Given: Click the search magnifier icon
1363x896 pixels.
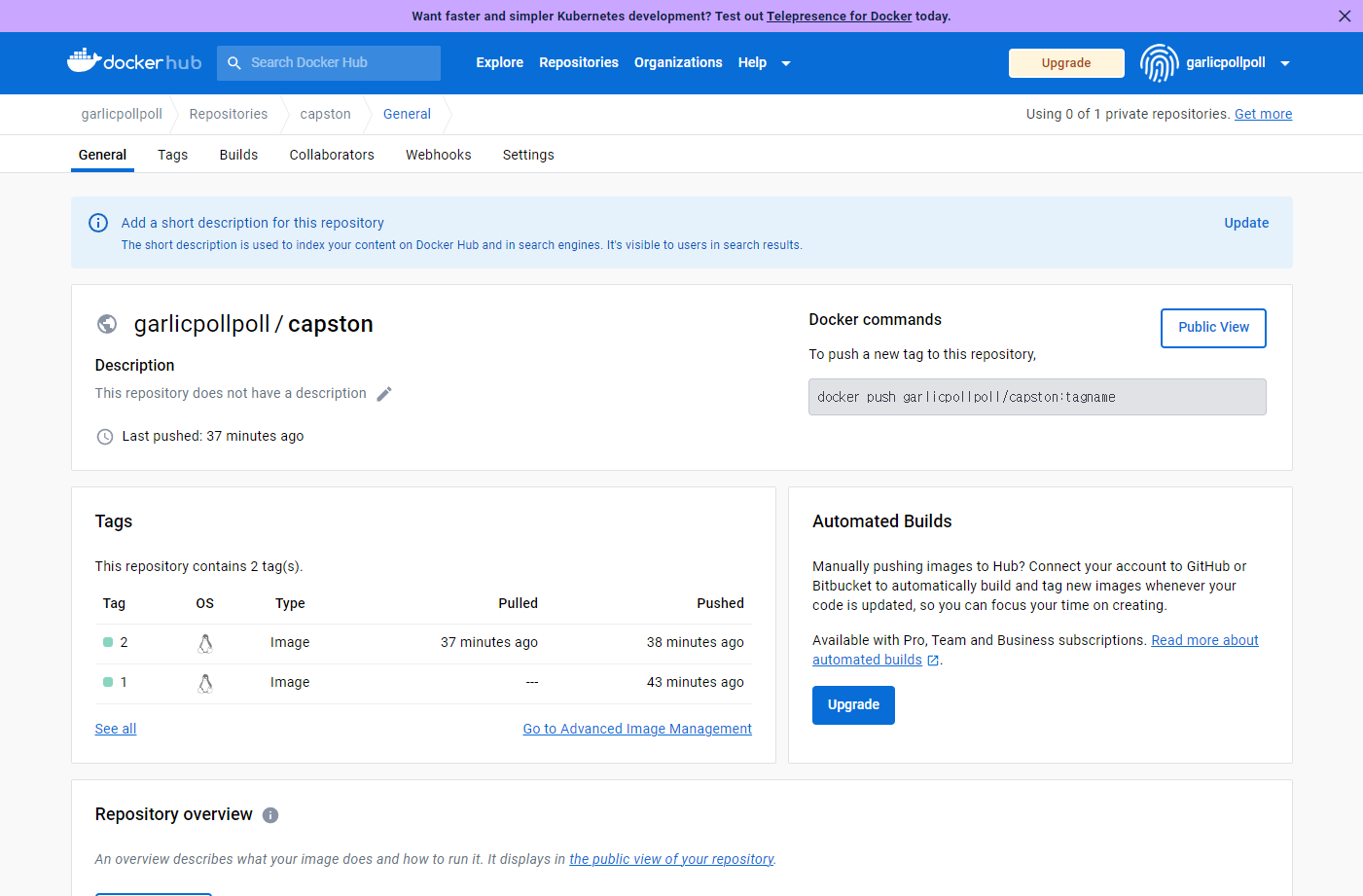Looking at the screenshot, I should click(x=234, y=62).
